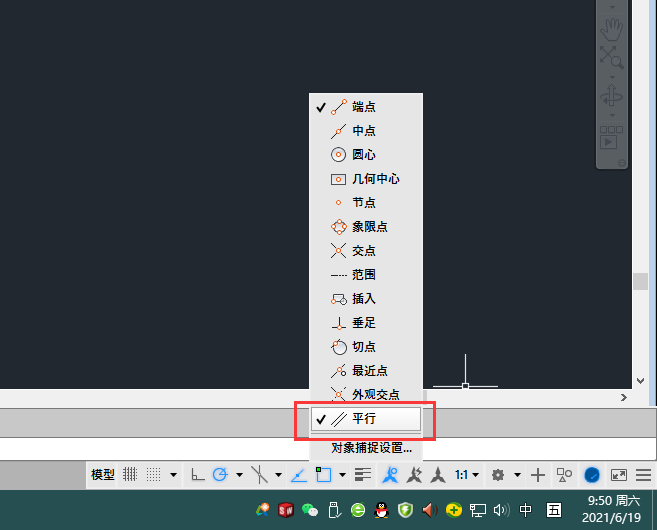Screen dimensions: 657x530
Task: Toggle ortho mode icon
Action: [197, 475]
